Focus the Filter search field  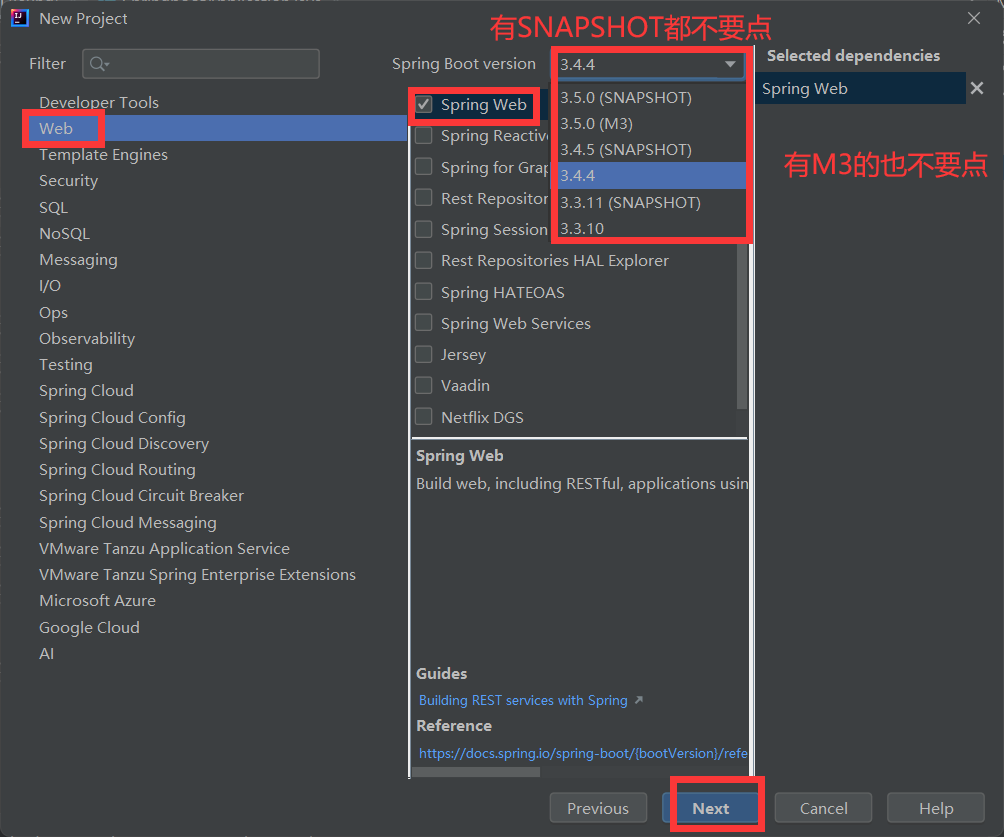click(201, 64)
